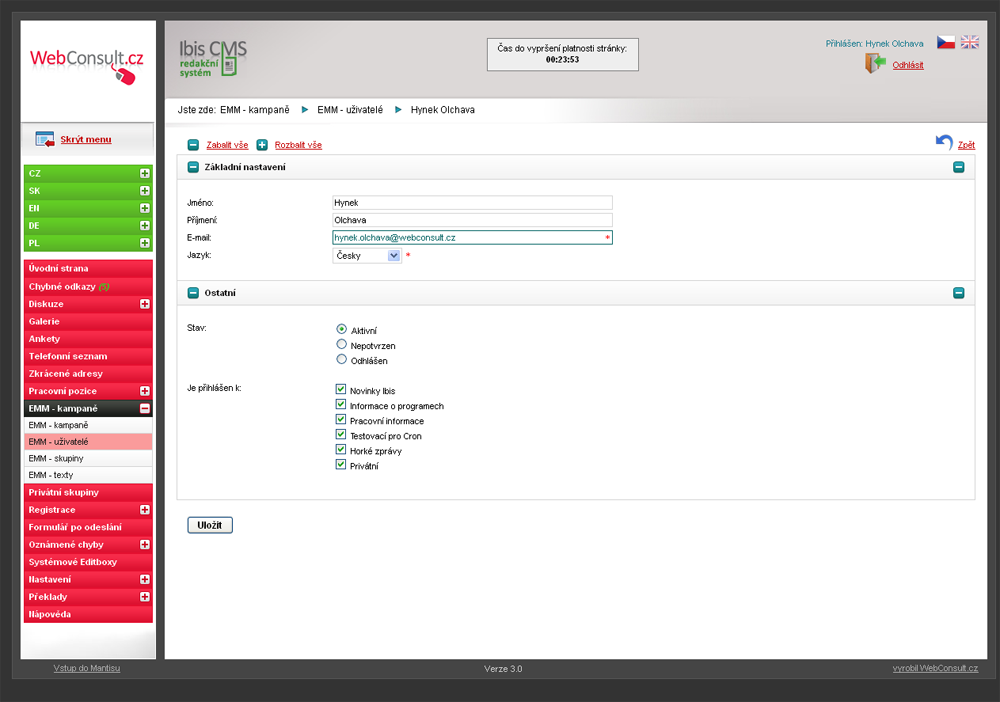Expand the SK menu item
Viewport: 1000px width, 702px height.
[145, 191]
